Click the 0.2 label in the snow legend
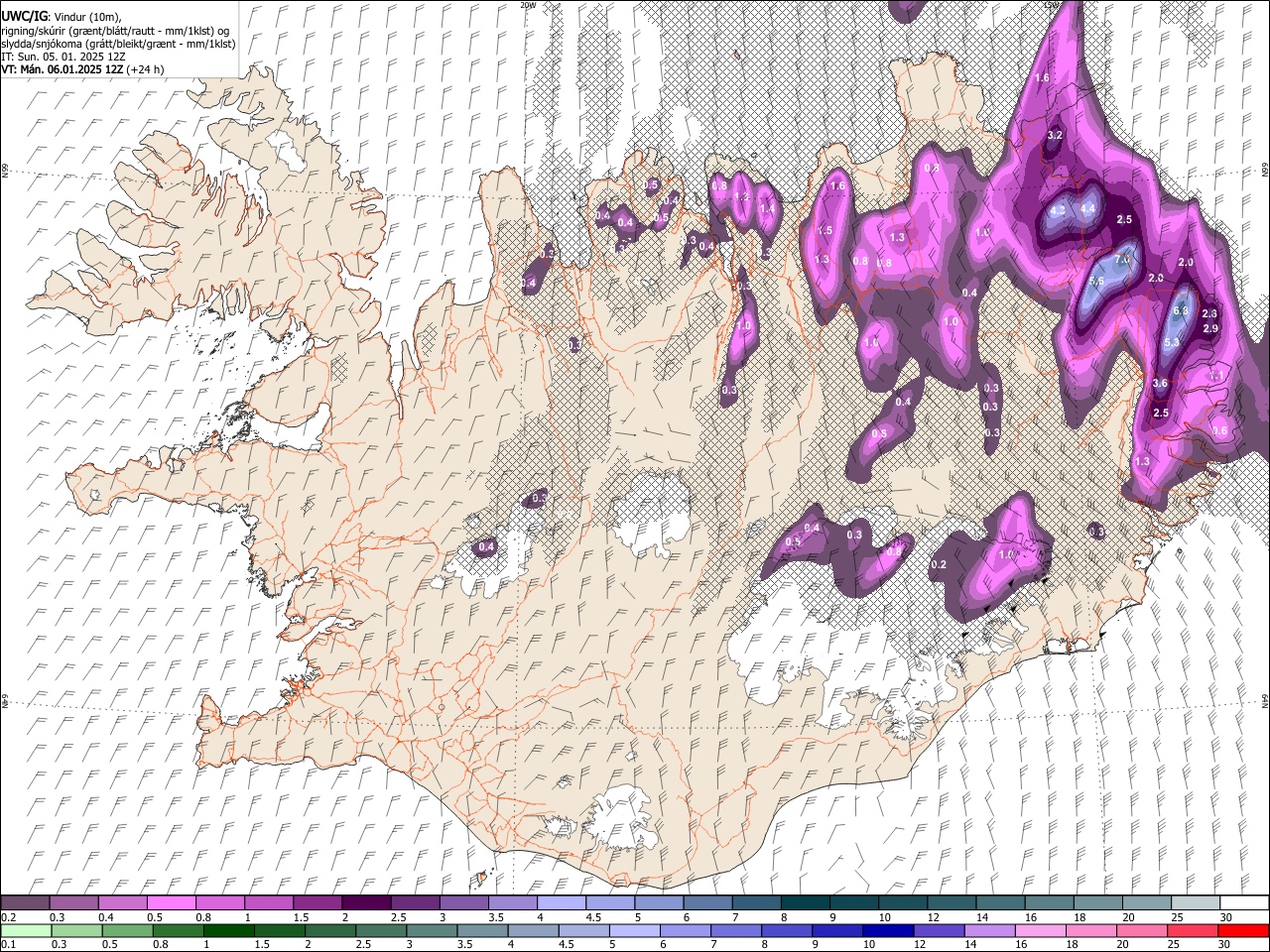 pos(9,917)
